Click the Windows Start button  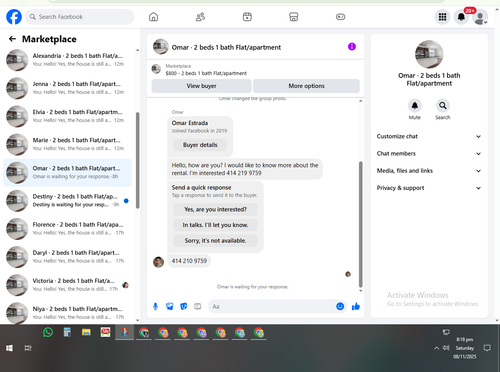coord(9,348)
